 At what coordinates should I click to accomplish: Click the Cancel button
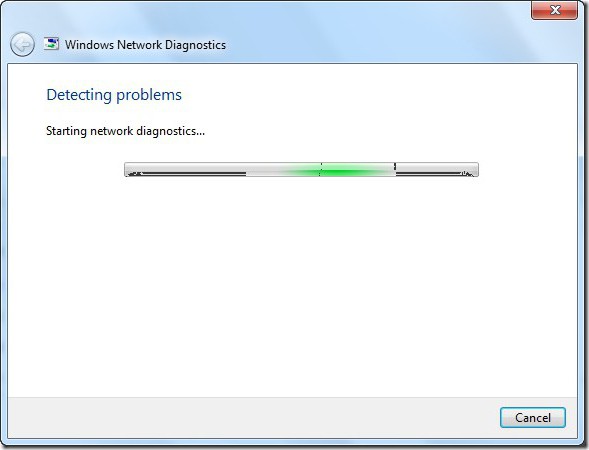[532, 417]
